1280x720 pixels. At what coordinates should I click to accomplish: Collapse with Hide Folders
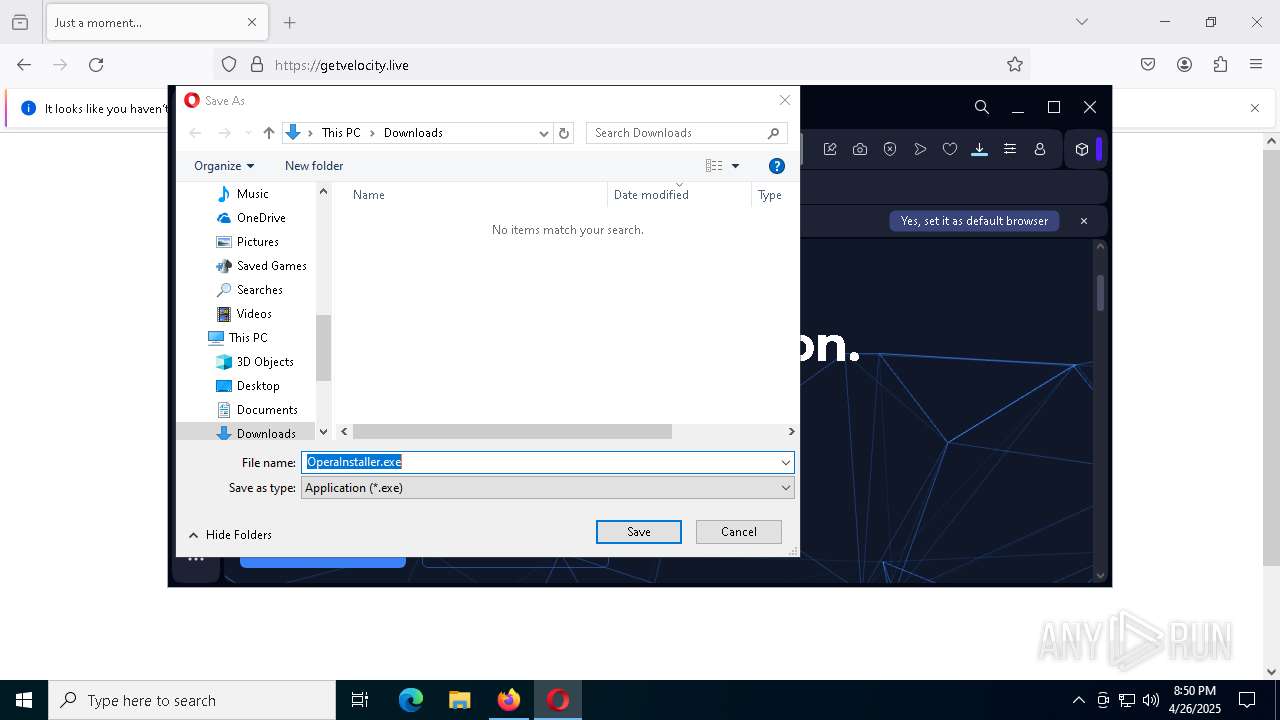point(230,535)
